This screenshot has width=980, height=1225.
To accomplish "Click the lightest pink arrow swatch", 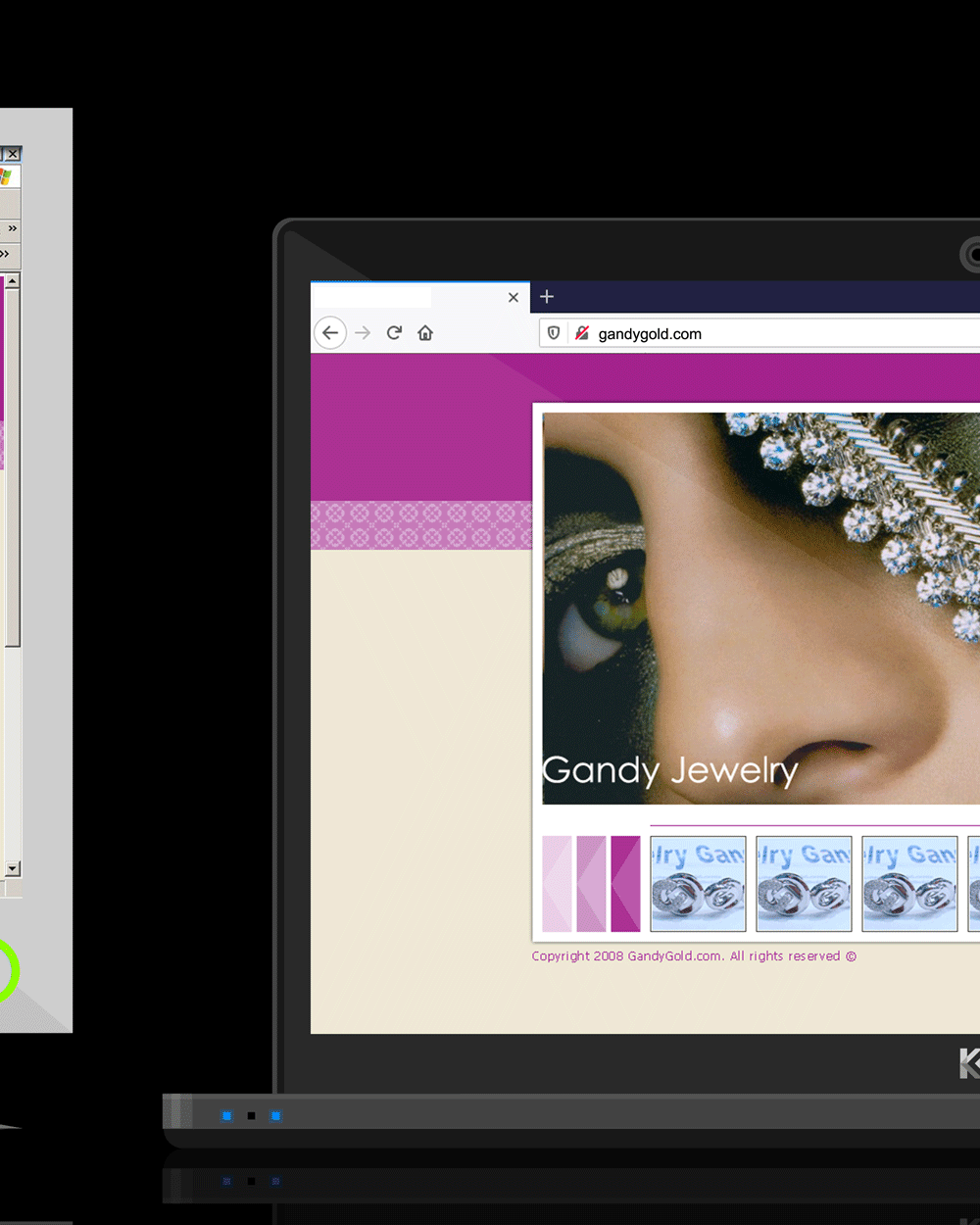I will (557, 883).
